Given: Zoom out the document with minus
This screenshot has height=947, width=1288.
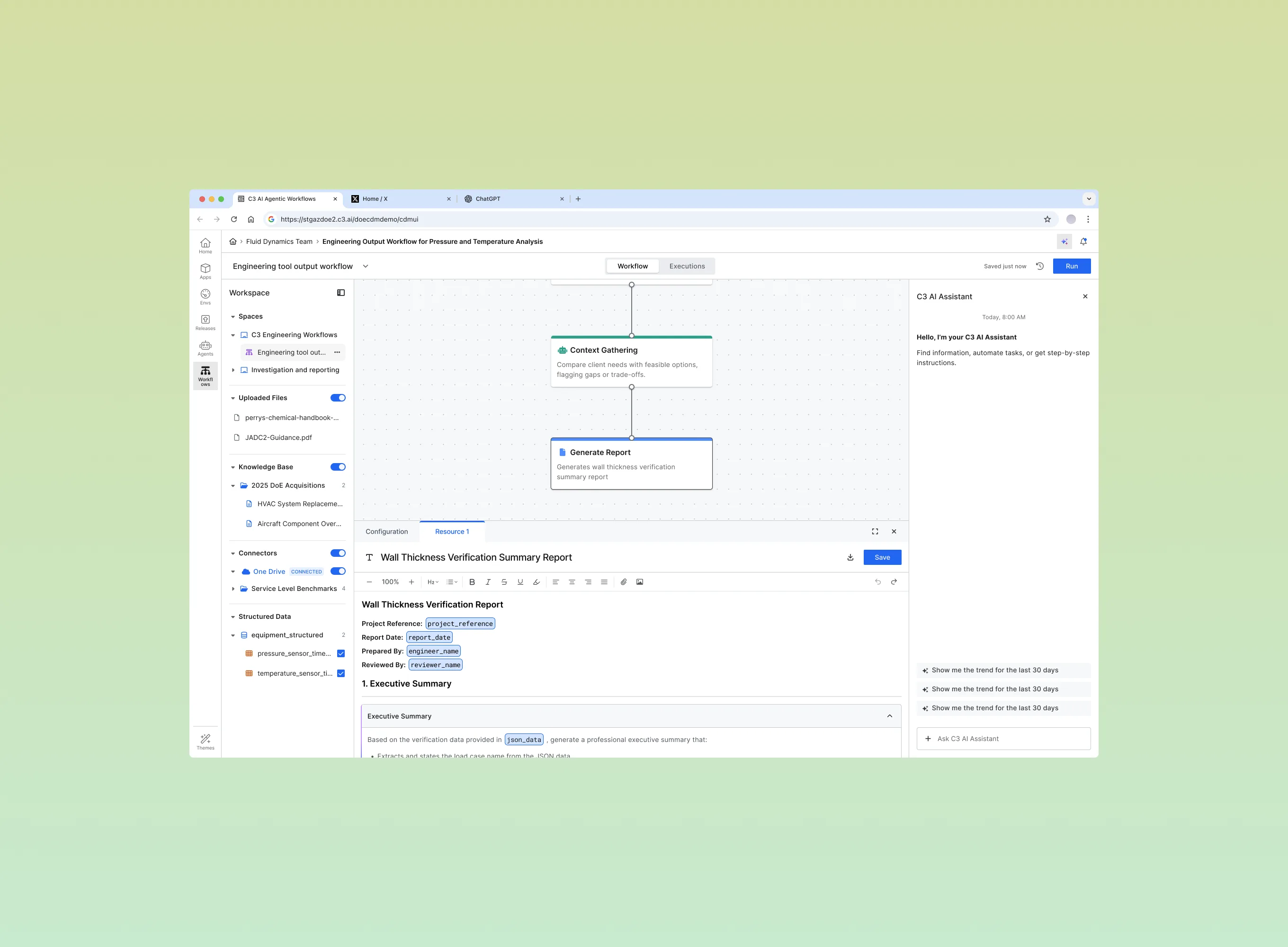Looking at the screenshot, I should coord(369,582).
